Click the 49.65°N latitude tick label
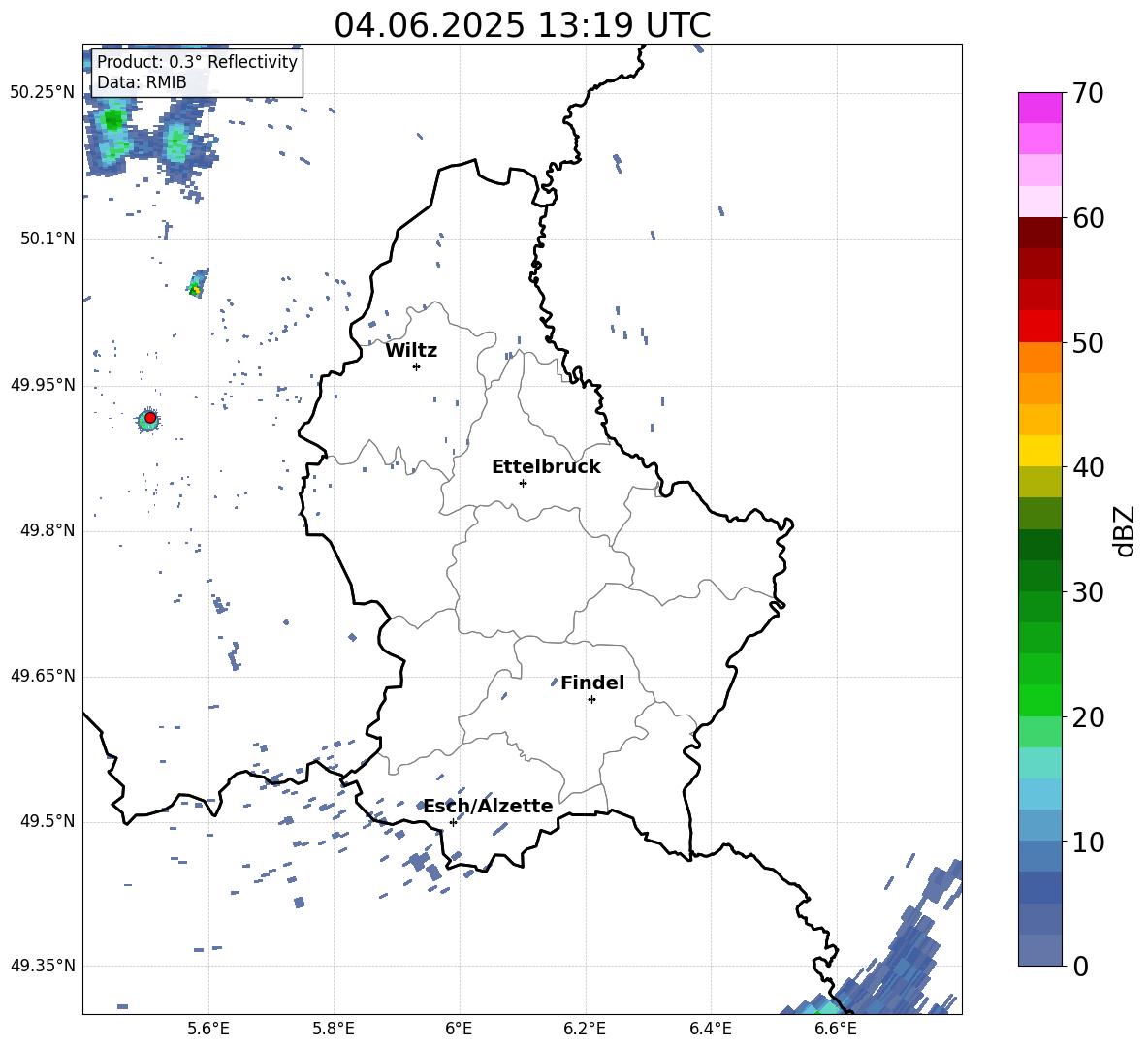The width and height of the screenshot is (1148, 1048). pyautogui.click(x=43, y=676)
